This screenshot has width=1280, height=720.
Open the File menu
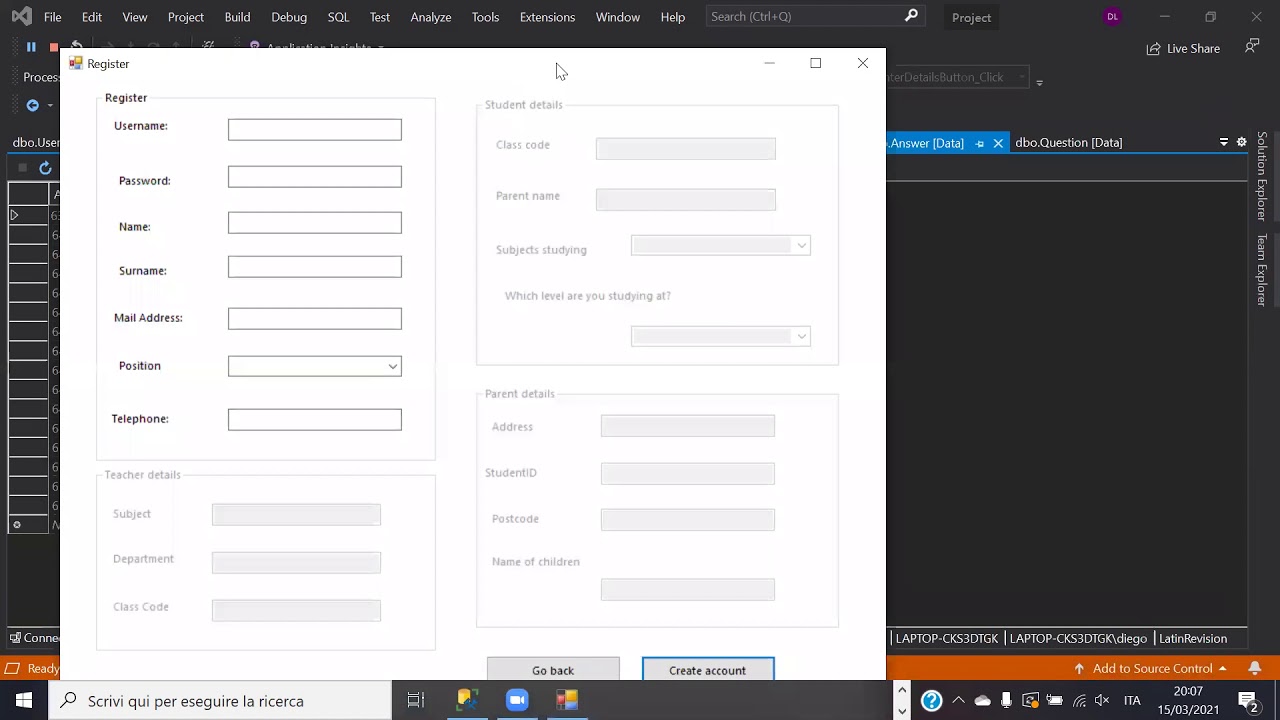coord(52,17)
